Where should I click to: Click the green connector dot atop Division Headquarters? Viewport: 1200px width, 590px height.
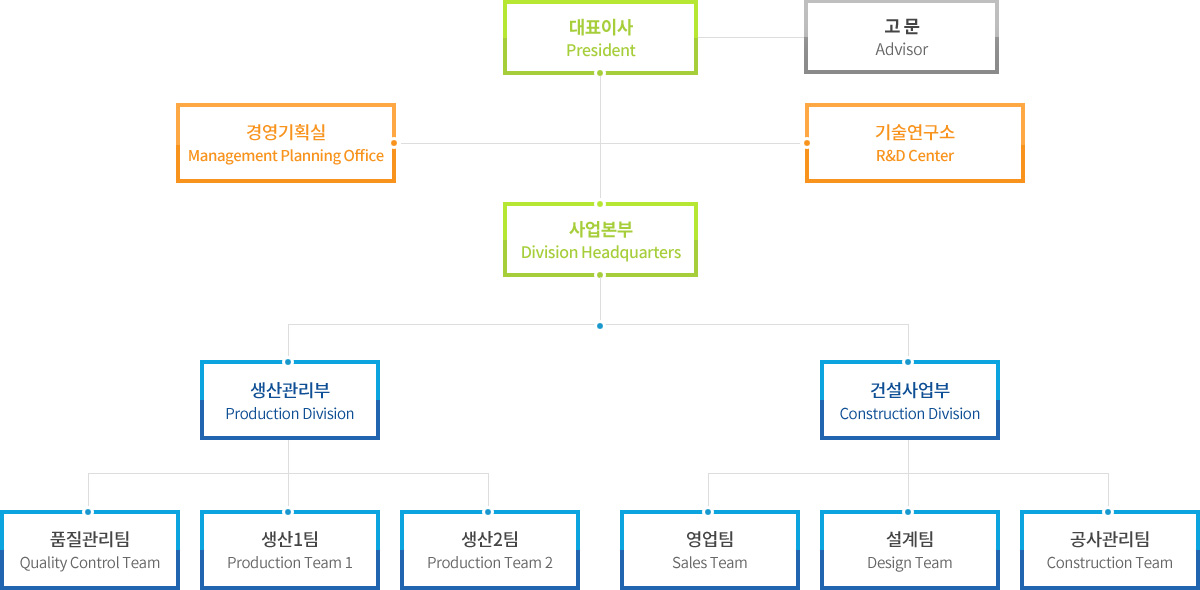point(600,204)
